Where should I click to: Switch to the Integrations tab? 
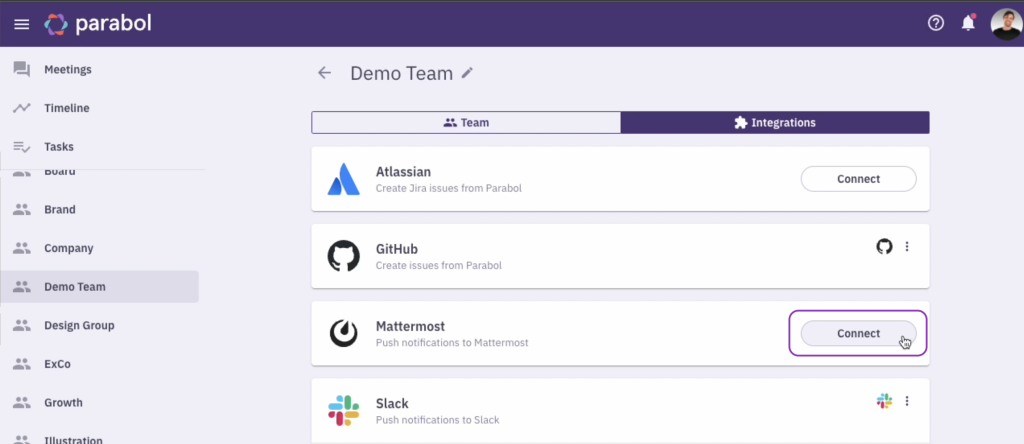click(x=775, y=122)
